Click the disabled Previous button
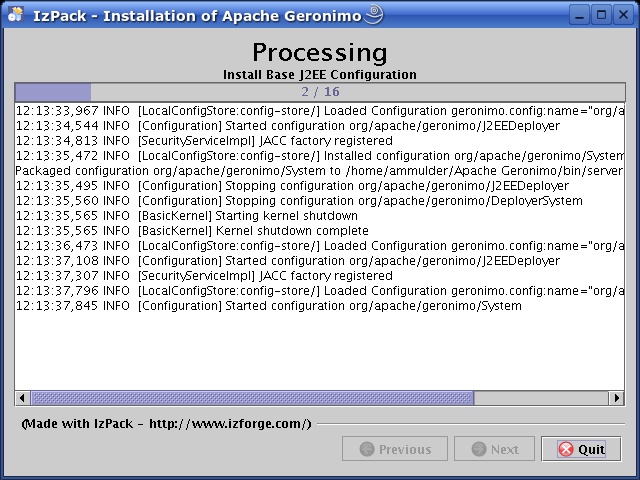Screen dimensions: 640x480 pyautogui.click(x=395, y=449)
